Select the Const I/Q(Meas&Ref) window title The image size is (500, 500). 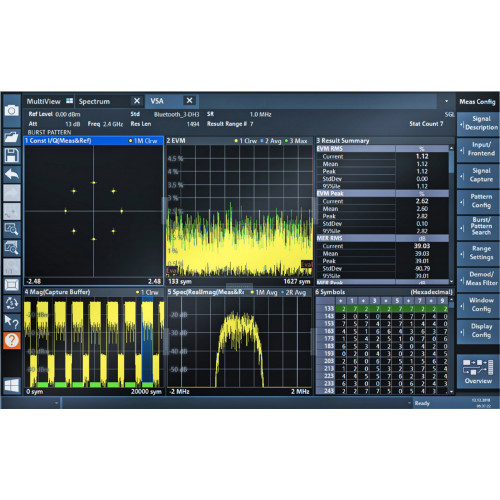(58, 141)
